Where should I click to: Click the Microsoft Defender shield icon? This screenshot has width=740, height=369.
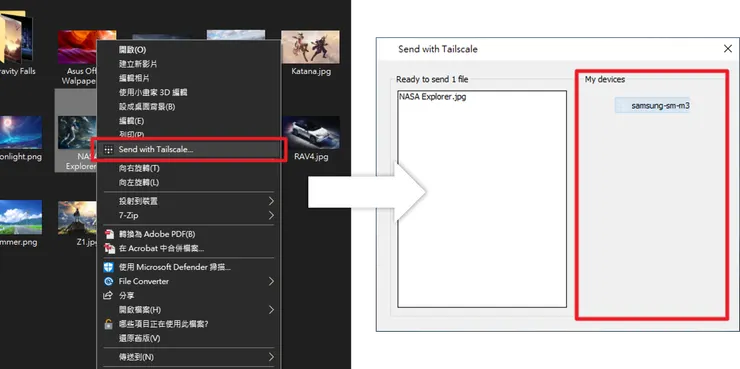click(x=109, y=267)
